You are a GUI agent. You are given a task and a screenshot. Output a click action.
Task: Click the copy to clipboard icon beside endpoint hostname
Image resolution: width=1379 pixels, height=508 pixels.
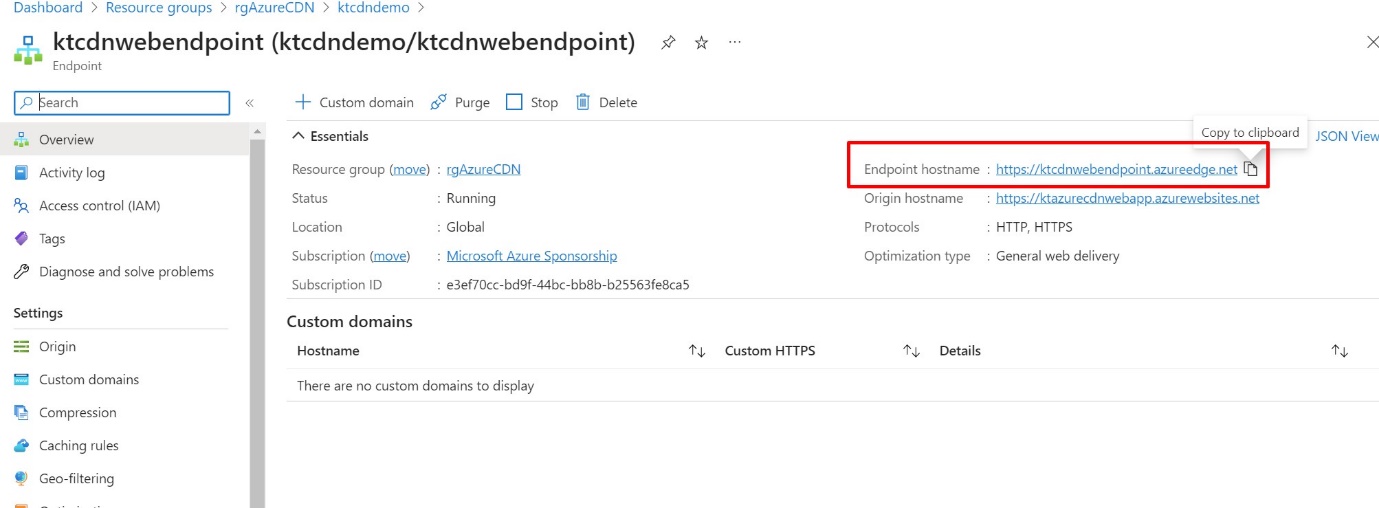pyautogui.click(x=1250, y=169)
